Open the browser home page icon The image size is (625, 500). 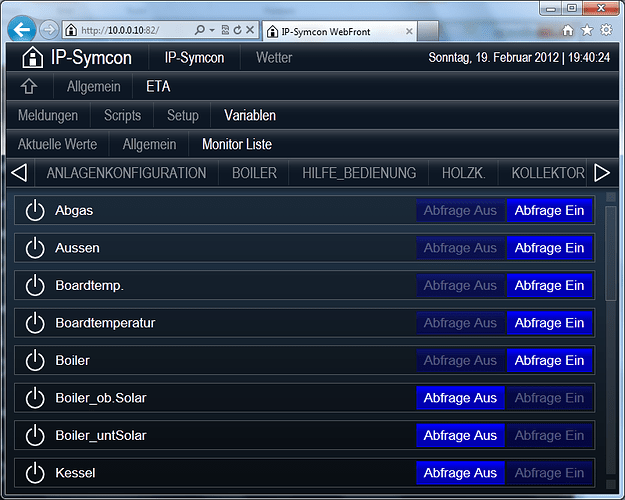568,30
